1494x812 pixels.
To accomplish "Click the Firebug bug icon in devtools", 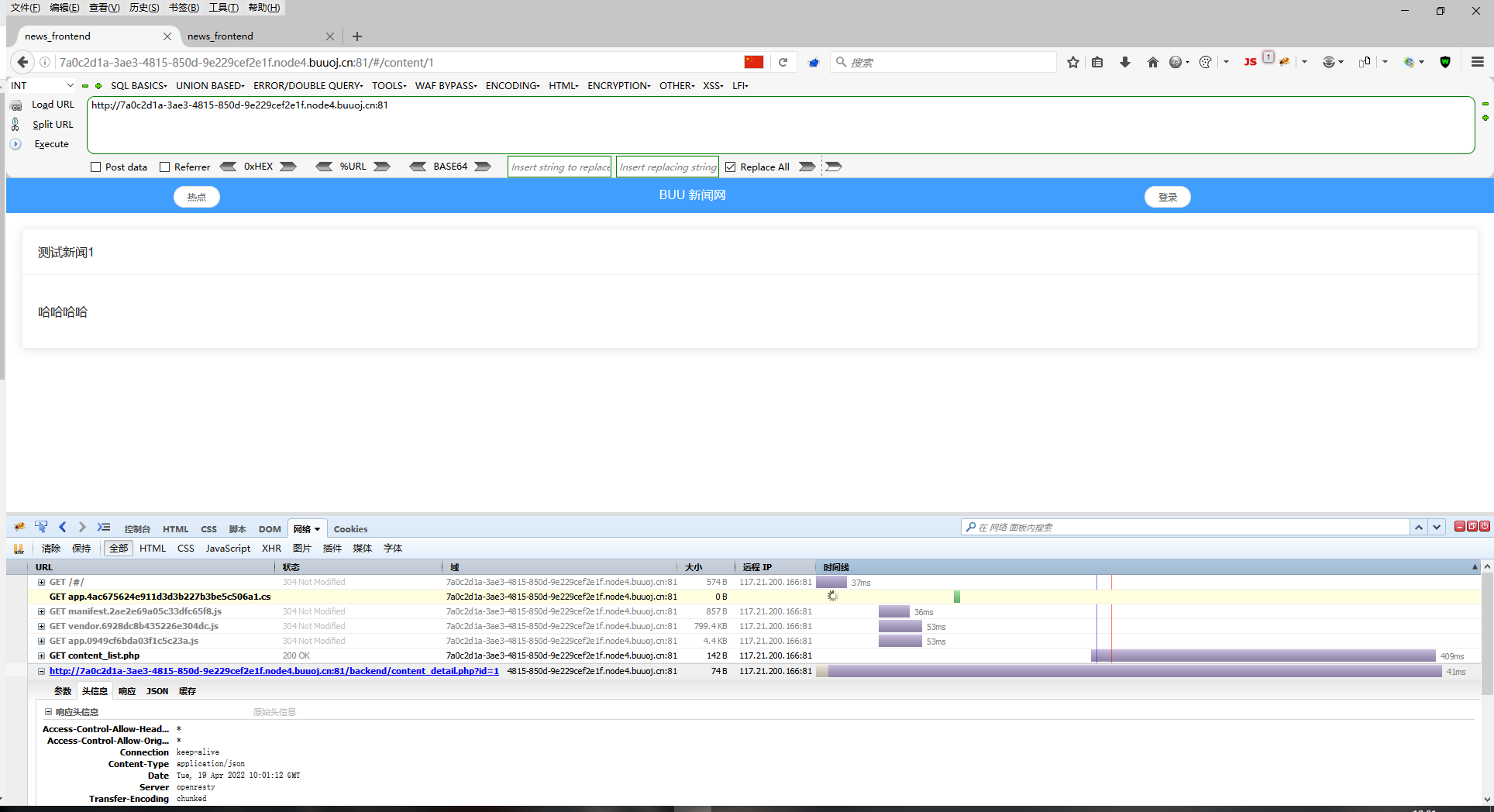I will pyautogui.click(x=19, y=527).
